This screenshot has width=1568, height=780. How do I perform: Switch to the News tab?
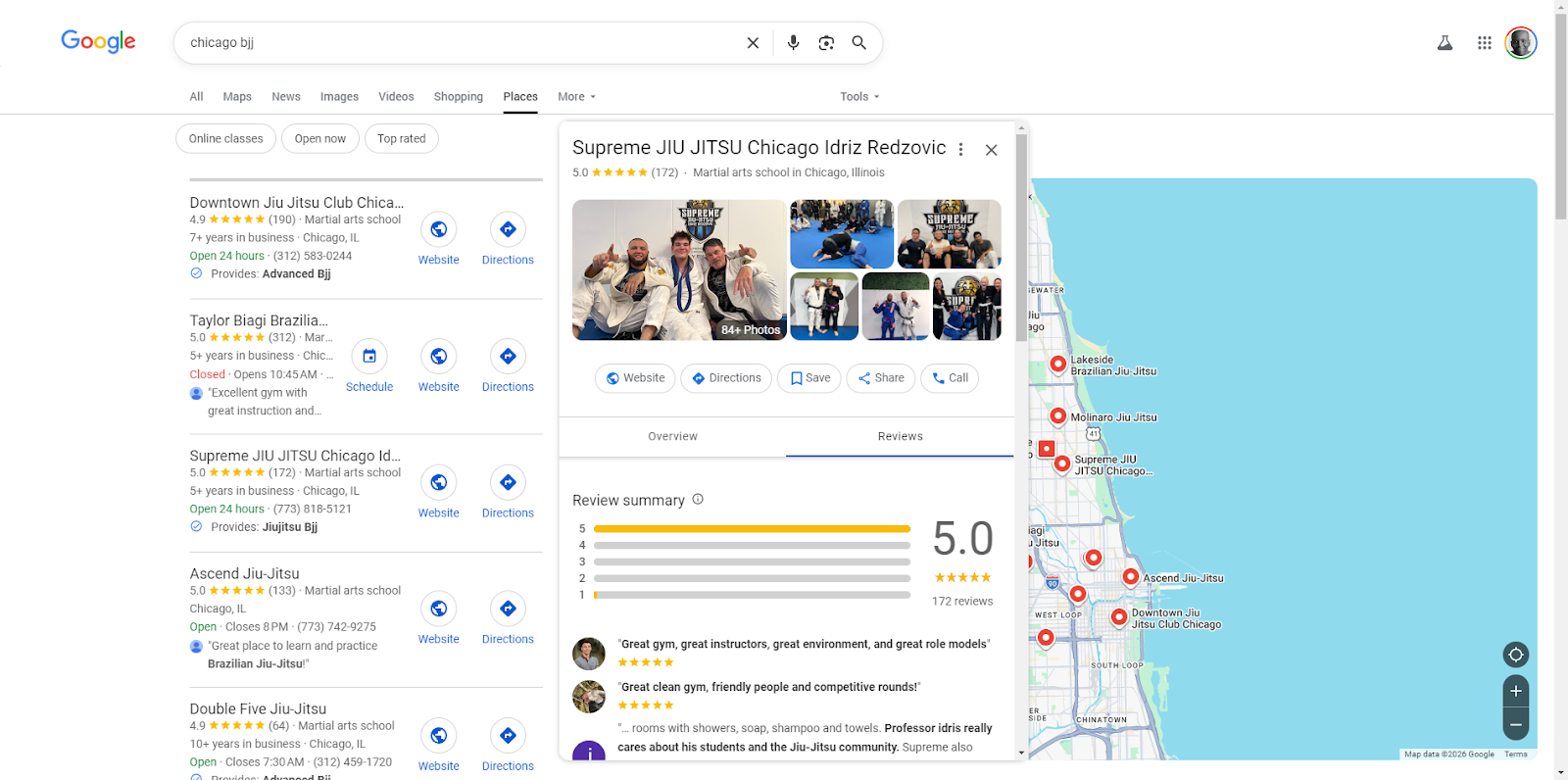(x=286, y=97)
